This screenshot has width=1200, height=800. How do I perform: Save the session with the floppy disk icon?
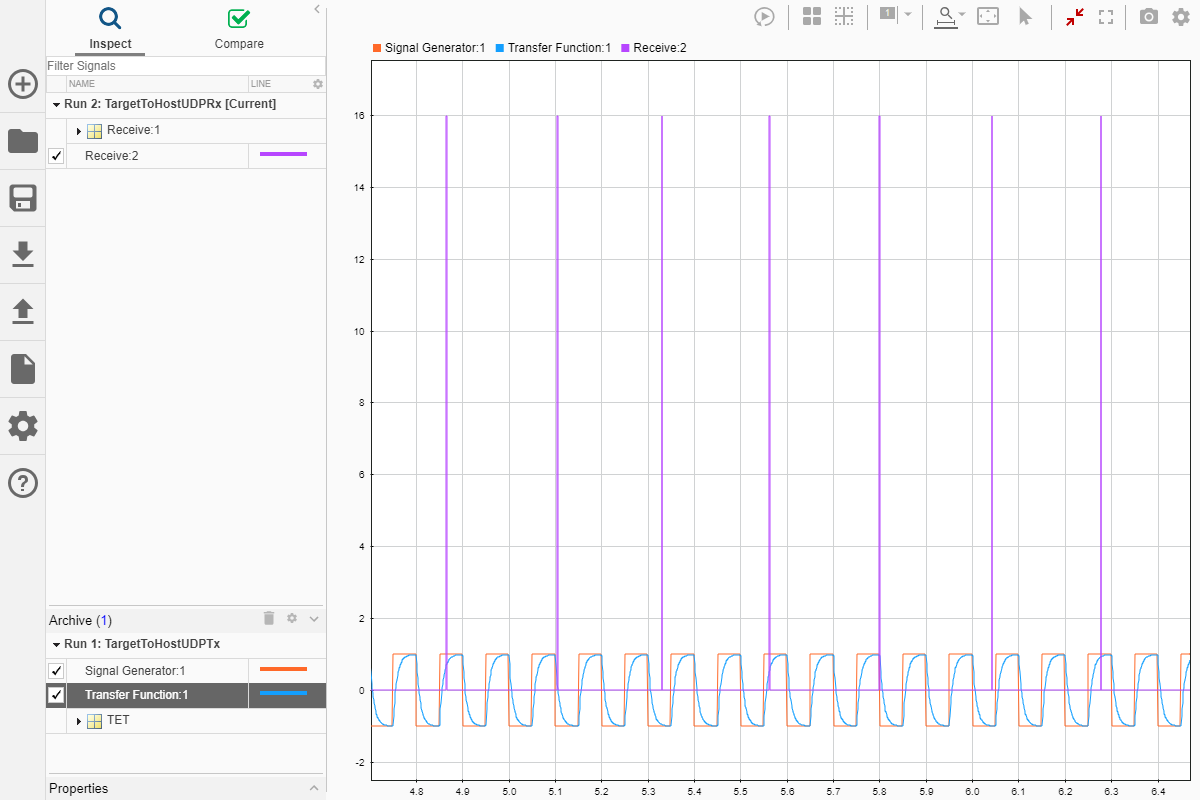pos(23,198)
